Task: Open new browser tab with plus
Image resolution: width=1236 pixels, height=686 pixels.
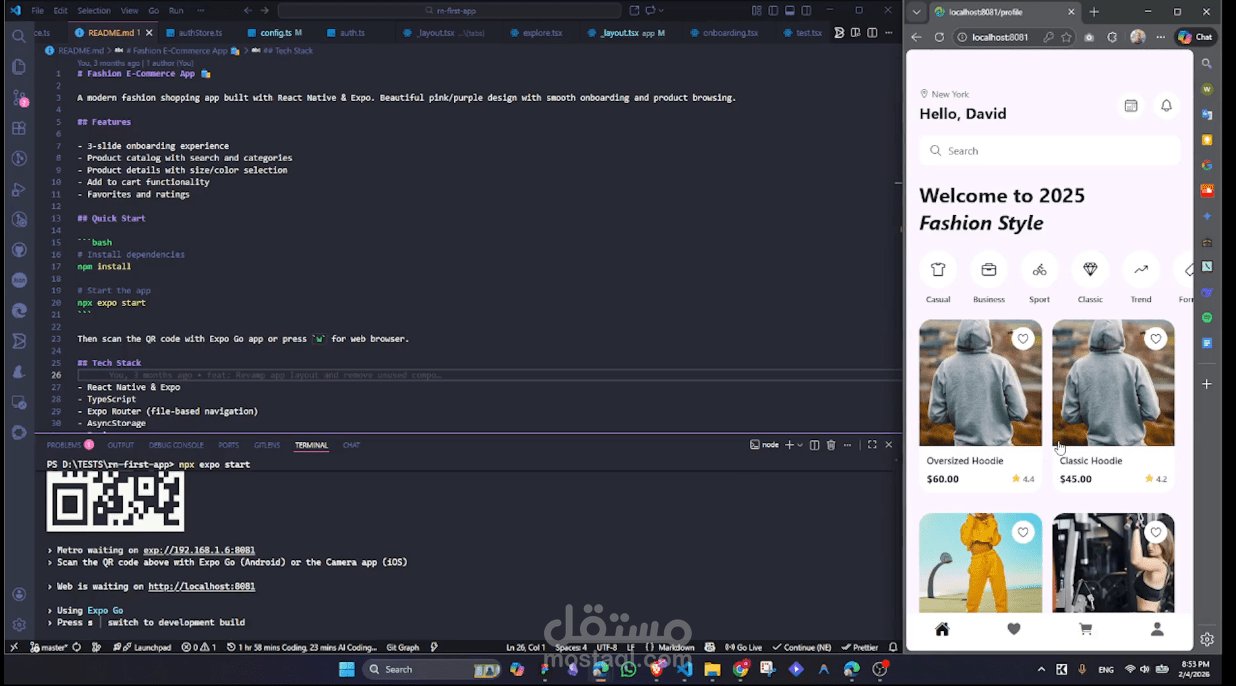Action: [1093, 12]
